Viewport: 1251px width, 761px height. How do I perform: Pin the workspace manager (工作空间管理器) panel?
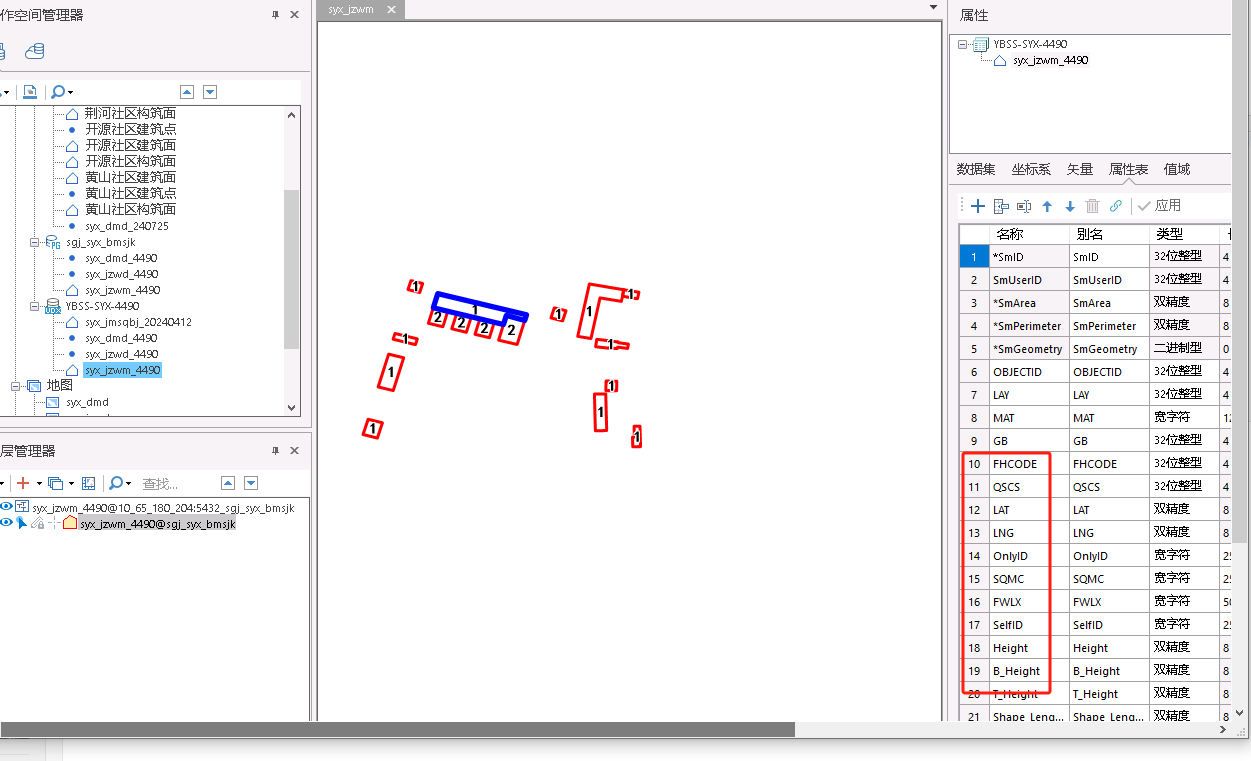click(275, 15)
